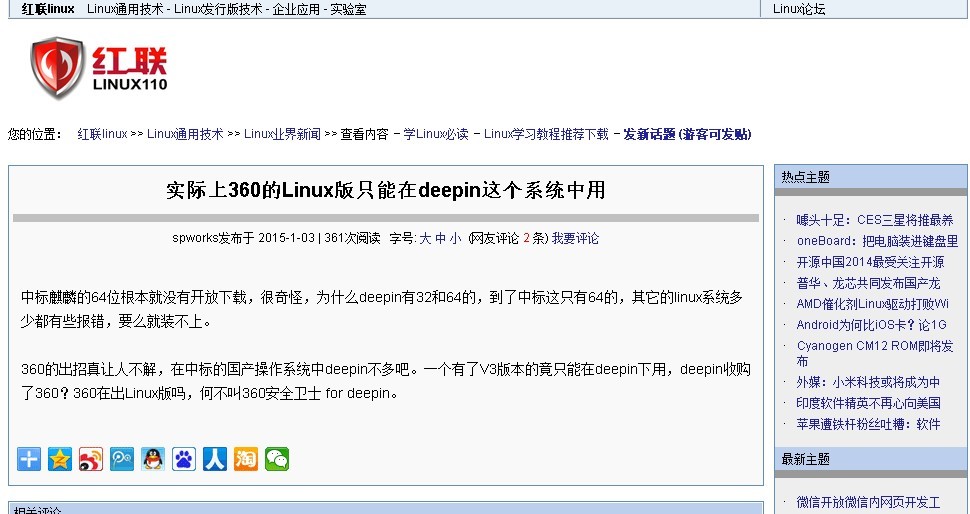Click the 热点主题 panel header

(870, 177)
